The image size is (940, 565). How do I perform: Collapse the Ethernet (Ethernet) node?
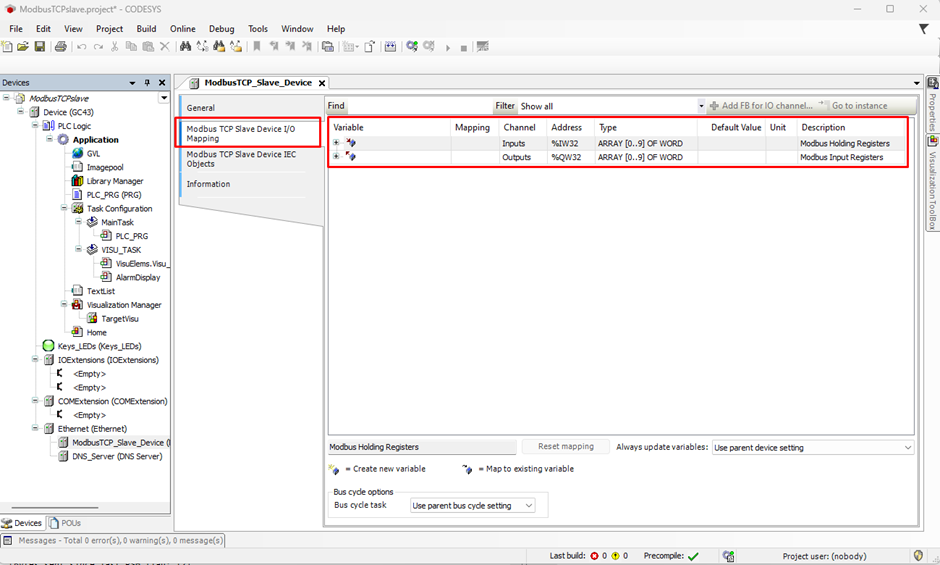point(35,428)
